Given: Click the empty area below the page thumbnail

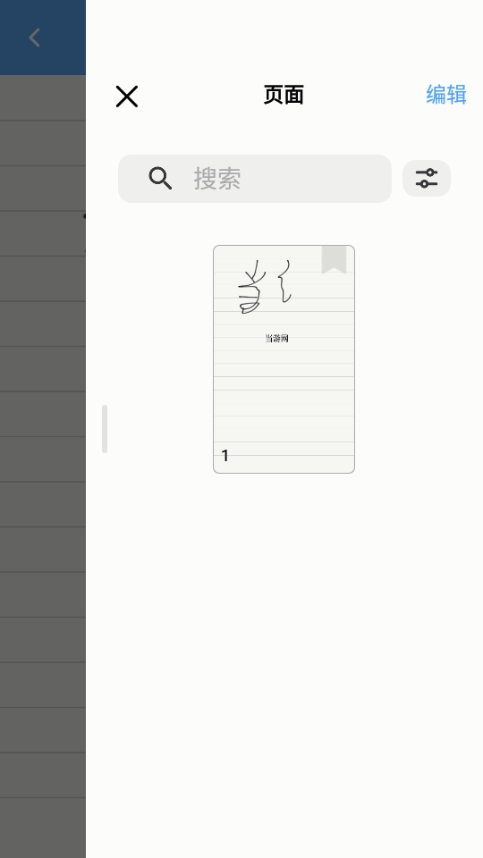Looking at the screenshot, I should 284,657.
